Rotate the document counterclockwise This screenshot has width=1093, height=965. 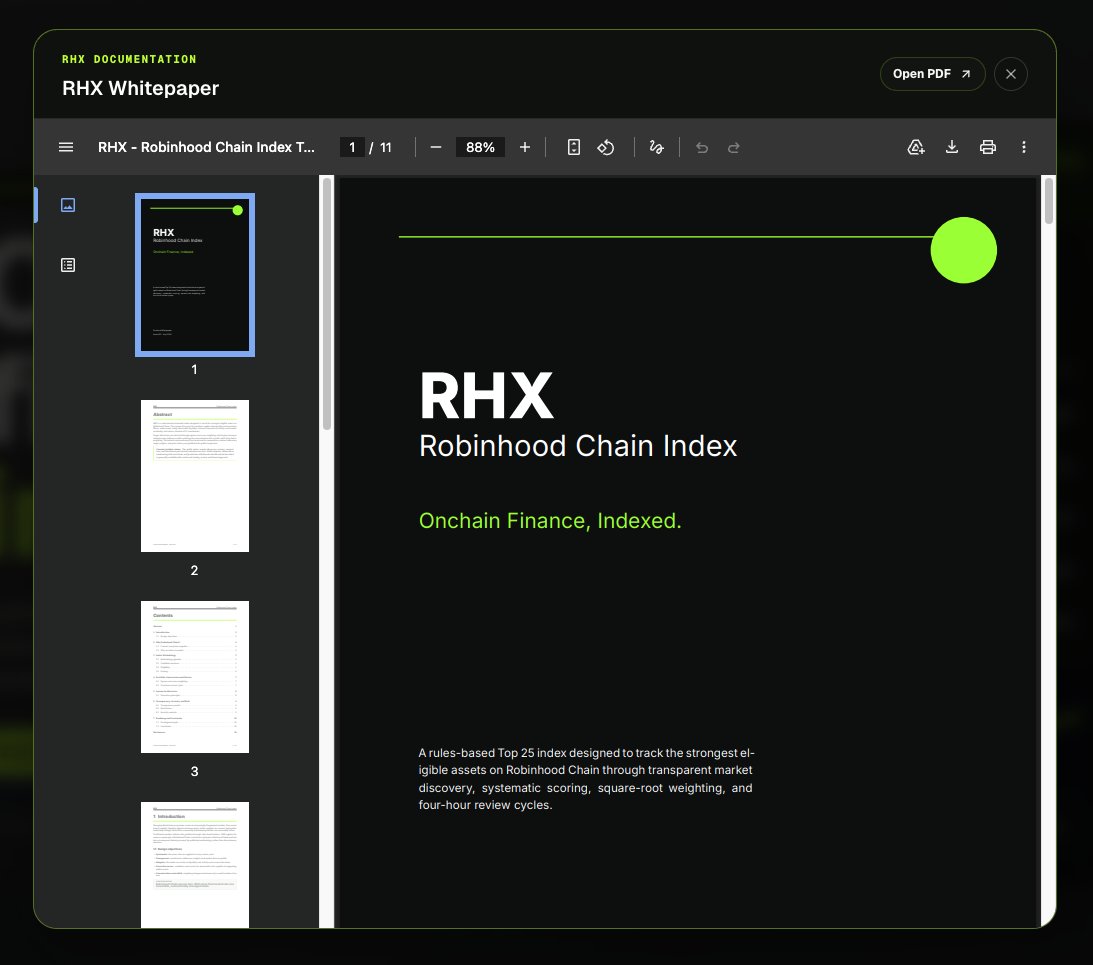click(x=606, y=147)
